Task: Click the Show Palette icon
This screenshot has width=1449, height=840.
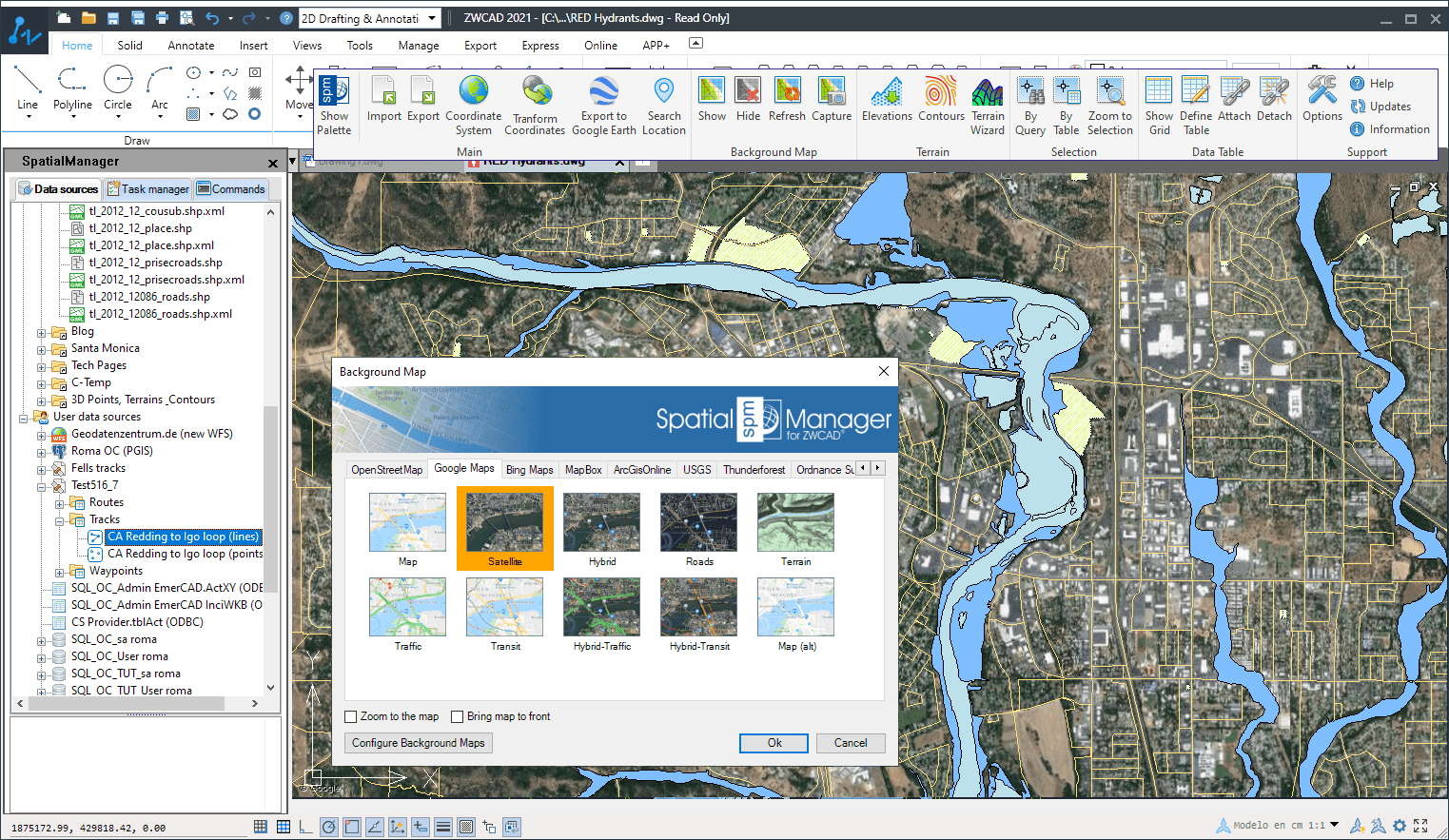Action: click(x=334, y=105)
